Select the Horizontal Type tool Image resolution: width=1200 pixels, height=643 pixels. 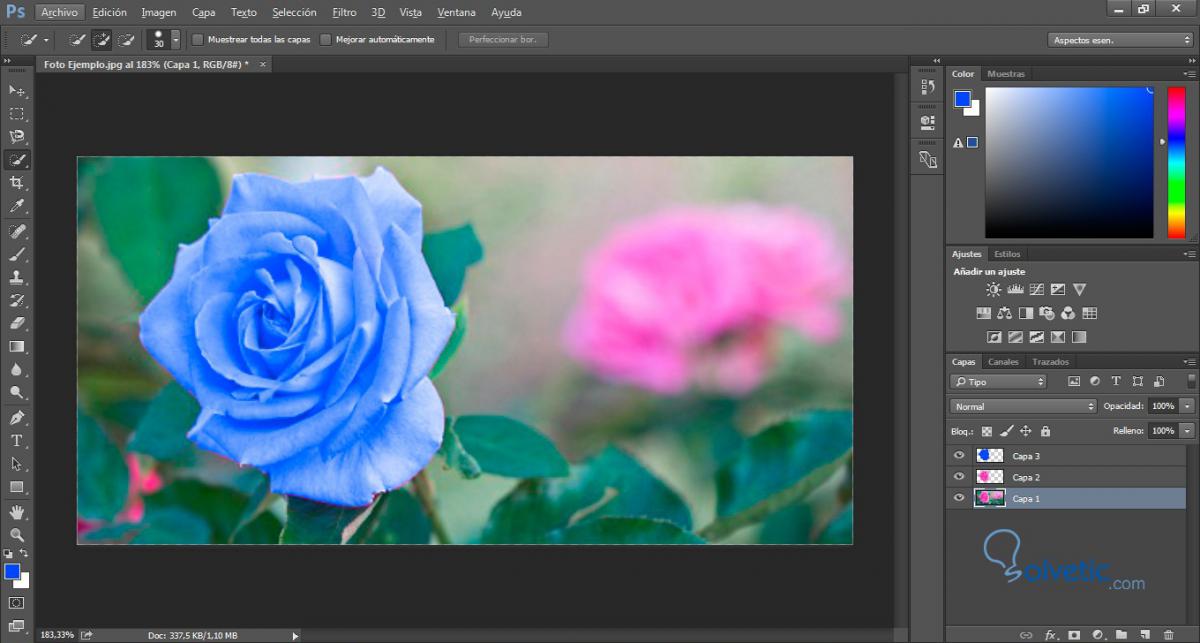(x=17, y=440)
